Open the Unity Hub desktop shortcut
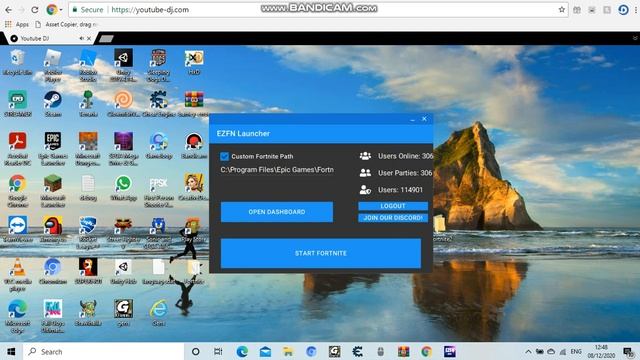This screenshot has width=640, height=360. [123, 271]
